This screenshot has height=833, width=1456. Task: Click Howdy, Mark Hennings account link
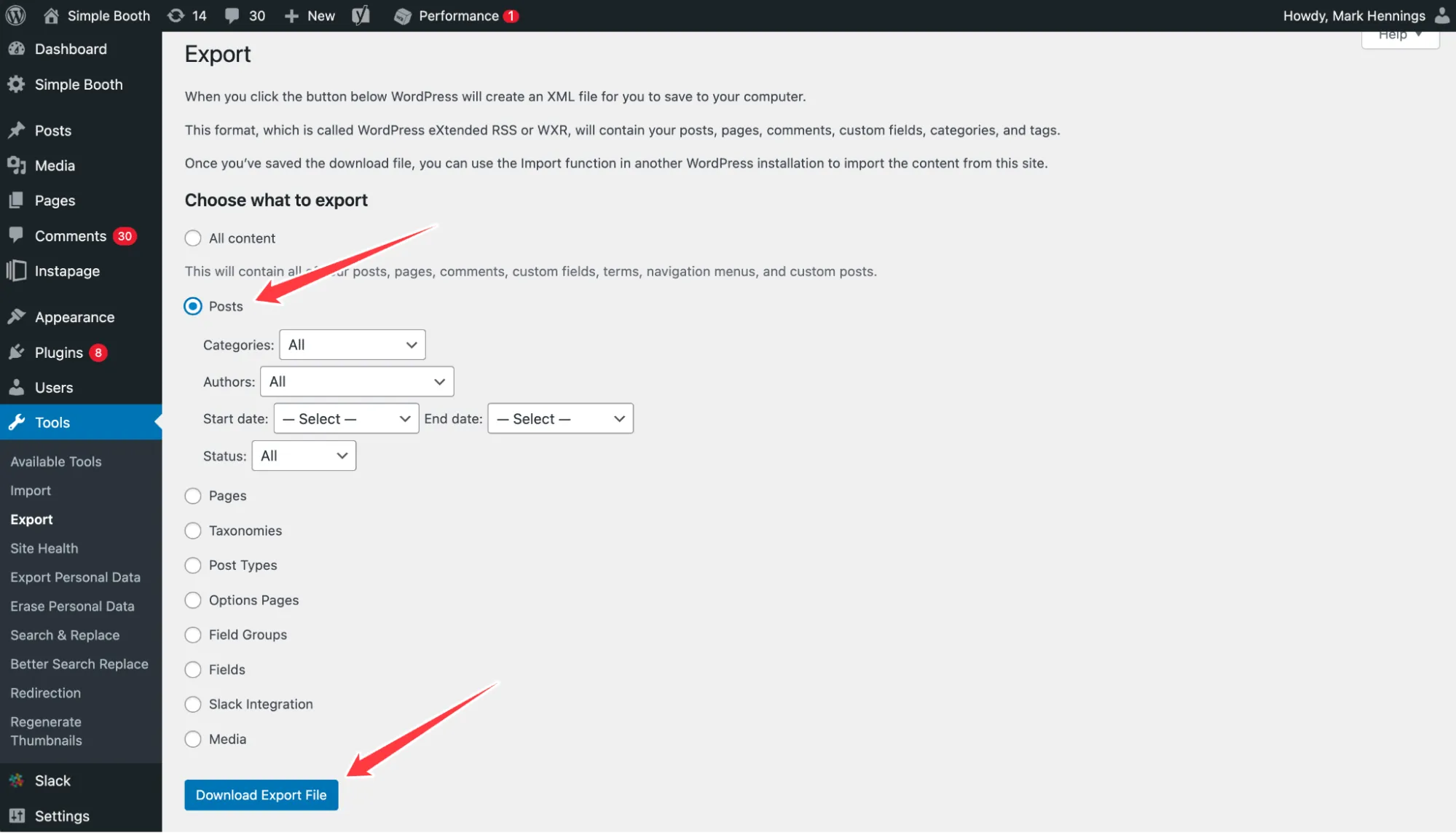click(x=1354, y=15)
